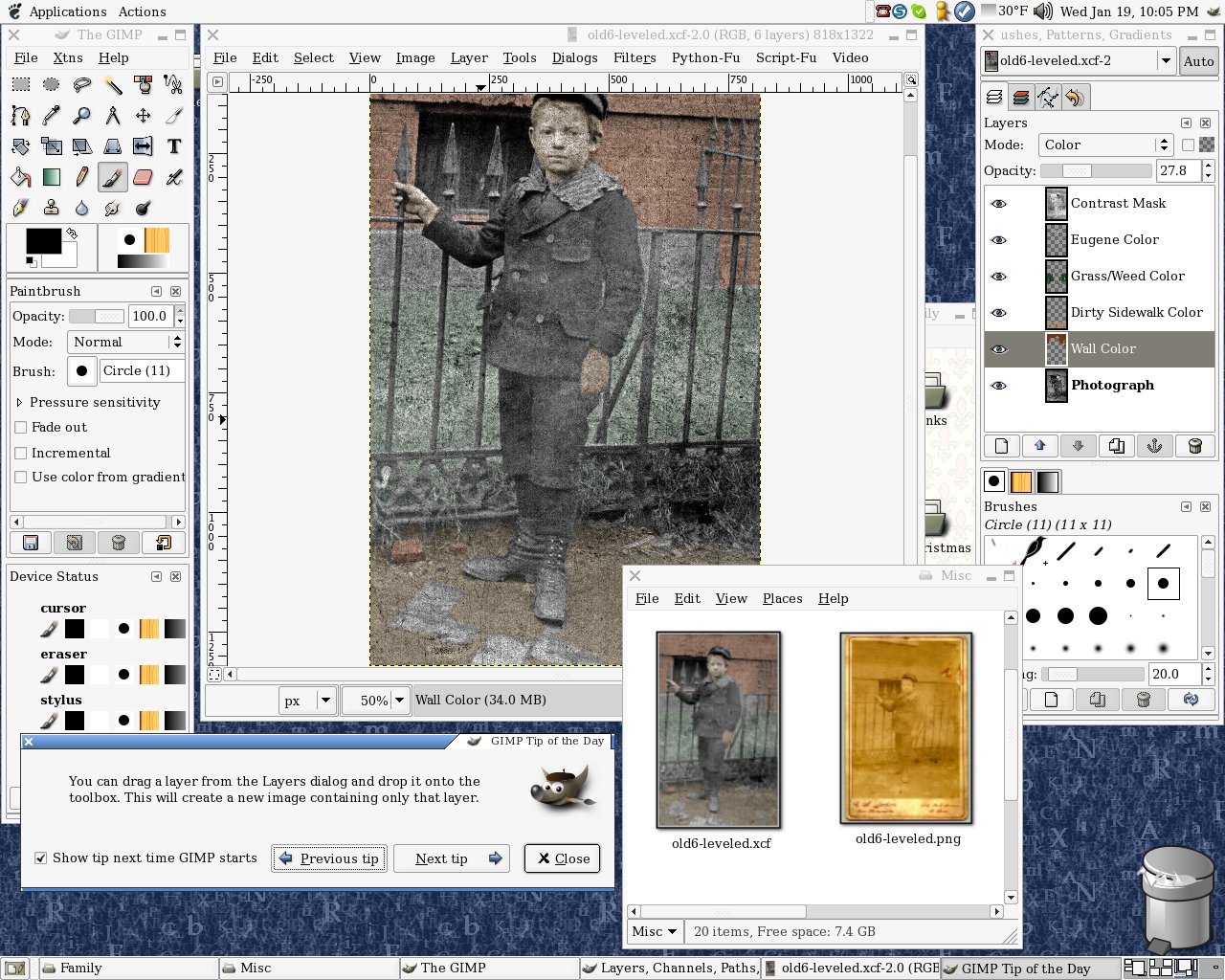The width and height of the screenshot is (1225, 980).
Task: Delete layer with trash icon in Layers
Action: point(1194,446)
